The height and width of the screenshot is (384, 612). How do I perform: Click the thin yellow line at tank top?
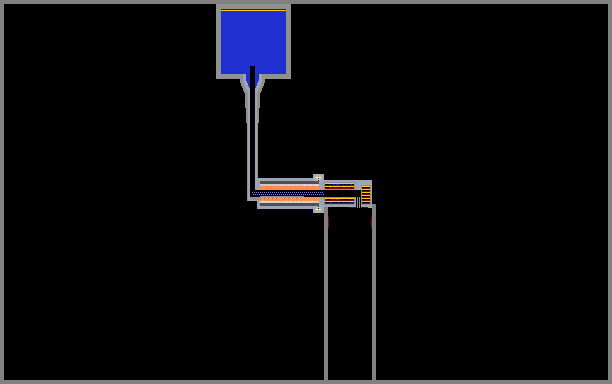tap(253, 10)
